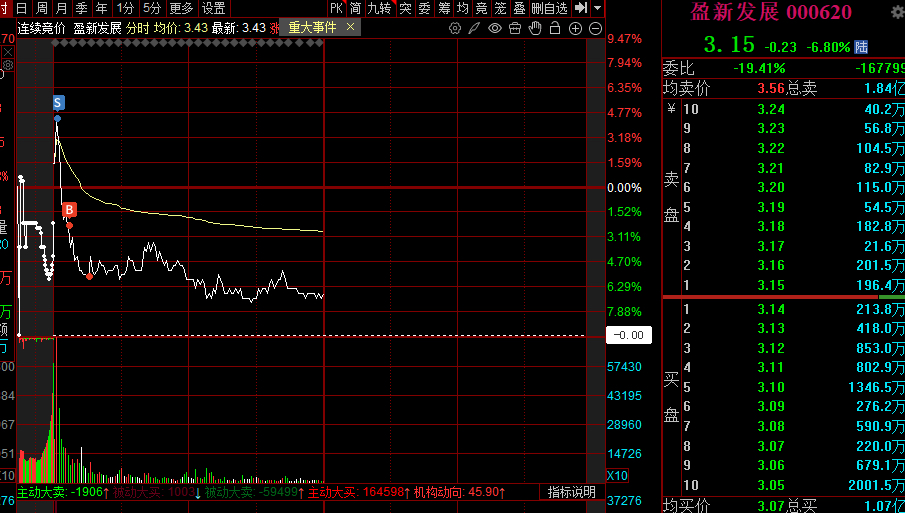Click stock name 盈新发展 000620 header
The height and width of the screenshot is (513, 905).
(x=772, y=12)
